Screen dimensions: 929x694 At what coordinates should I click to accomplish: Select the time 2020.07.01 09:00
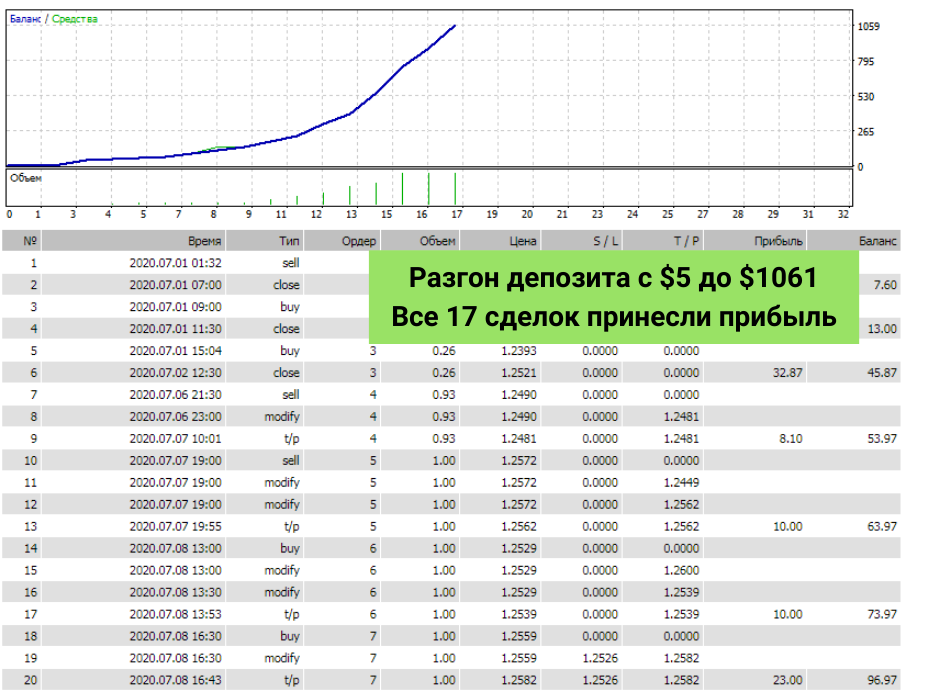175,306
